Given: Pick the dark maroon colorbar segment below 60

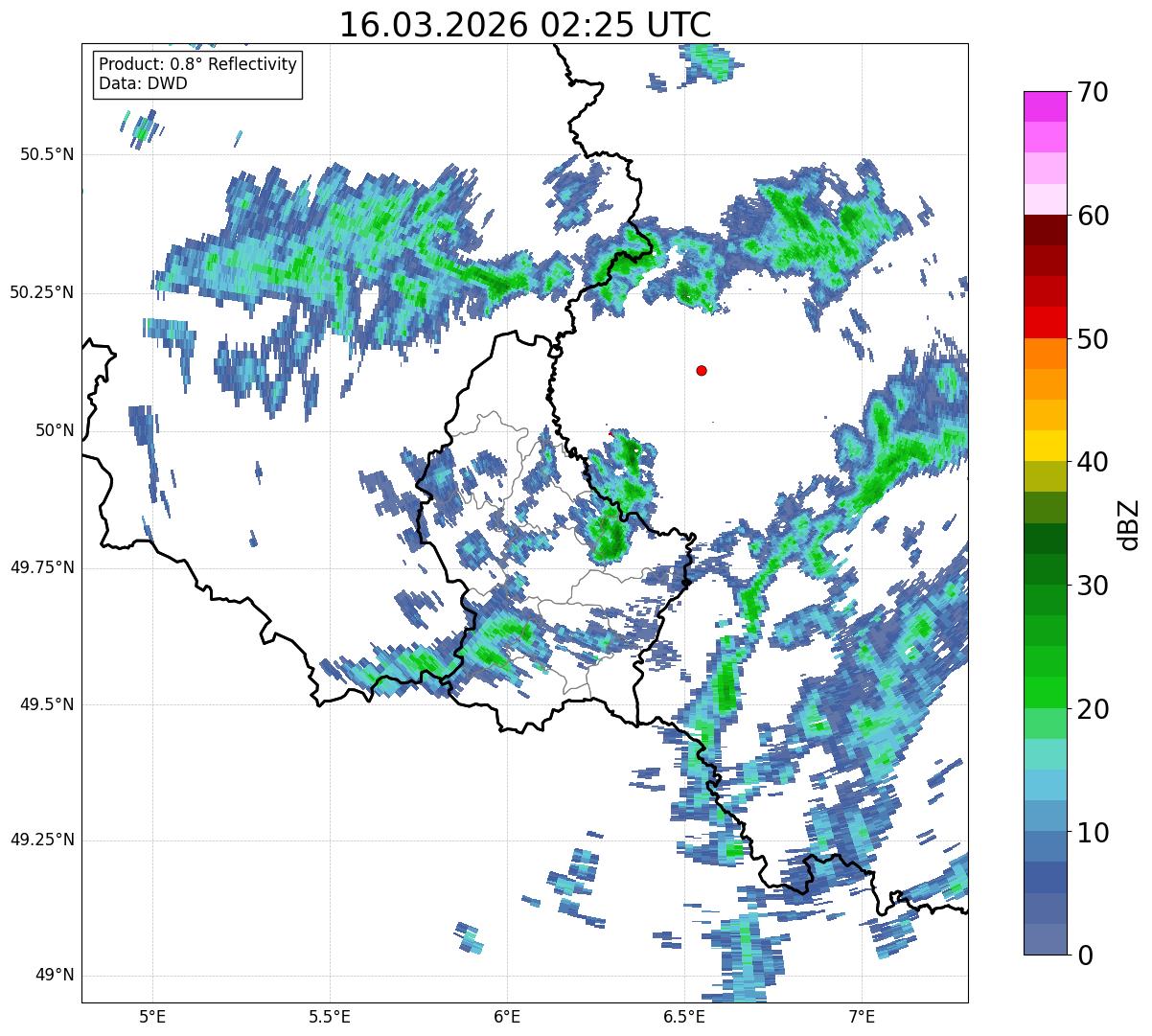Looking at the screenshot, I should tap(1045, 230).
